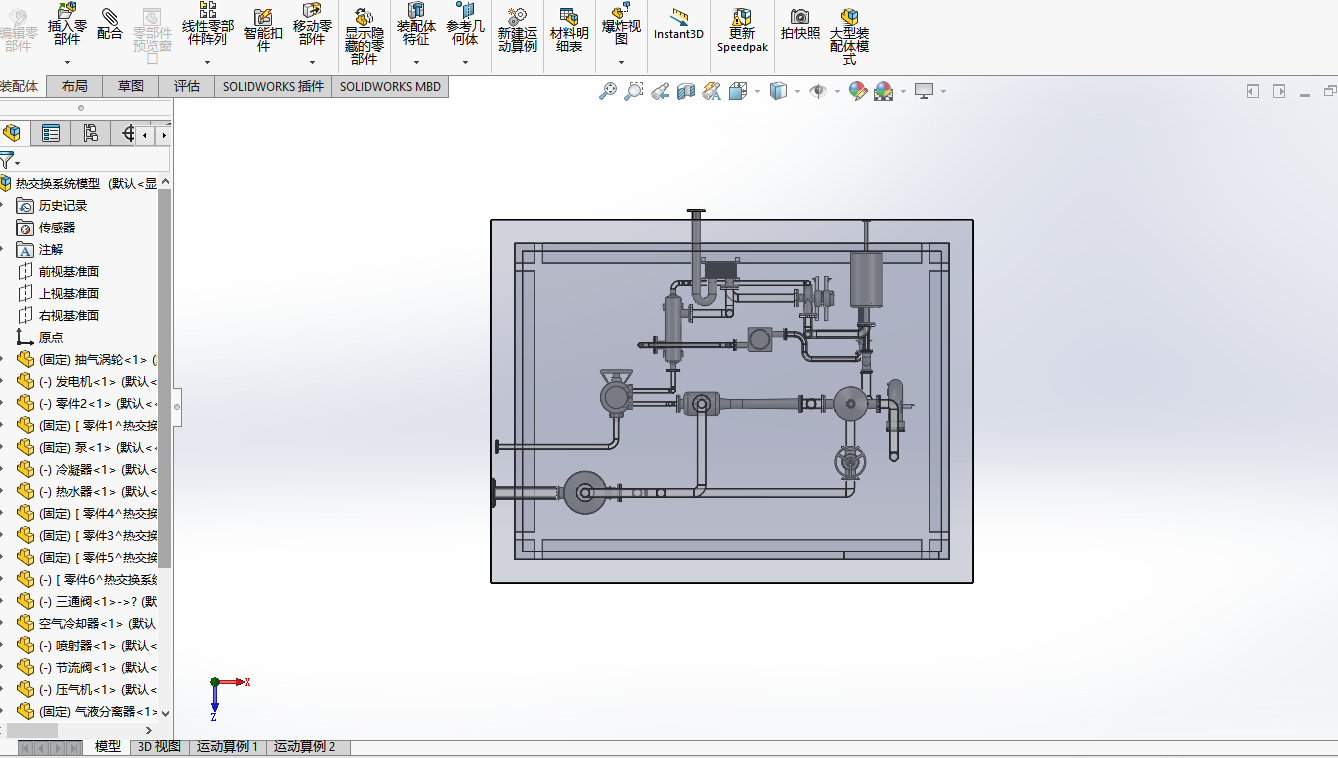Select 前视基准面 in the feature tree
Image resolution: width=1338 pixels, height=758 pixels.
pos(68,271)
